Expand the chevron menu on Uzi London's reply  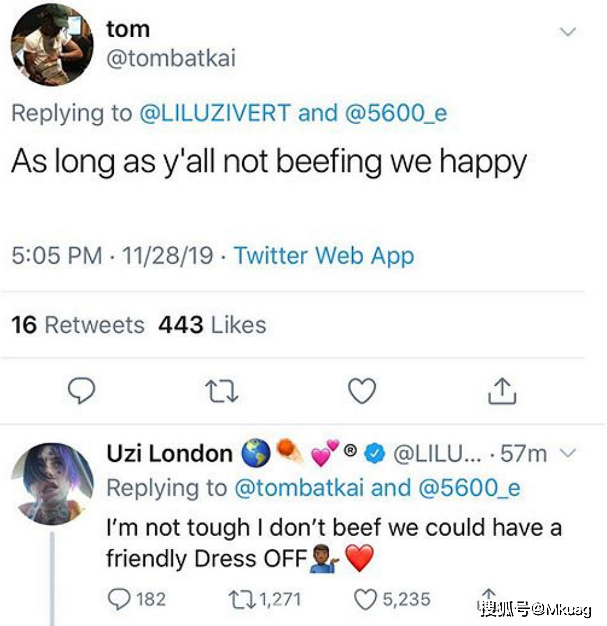[568, 454]
